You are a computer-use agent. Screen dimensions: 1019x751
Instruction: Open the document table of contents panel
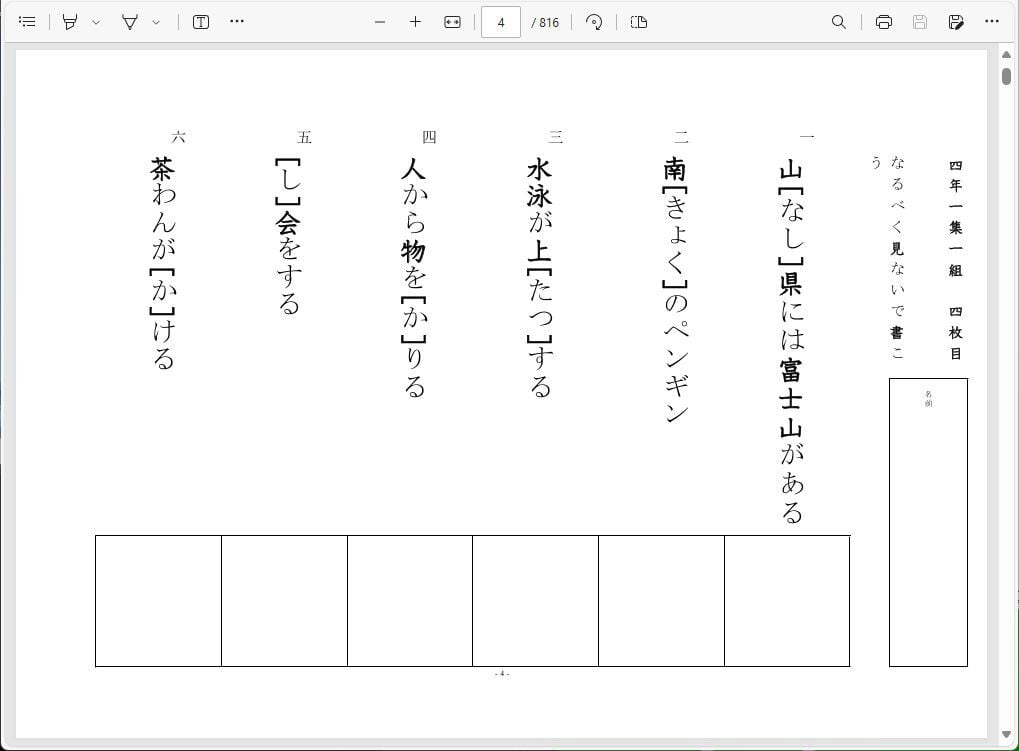(x=27, y=21)
